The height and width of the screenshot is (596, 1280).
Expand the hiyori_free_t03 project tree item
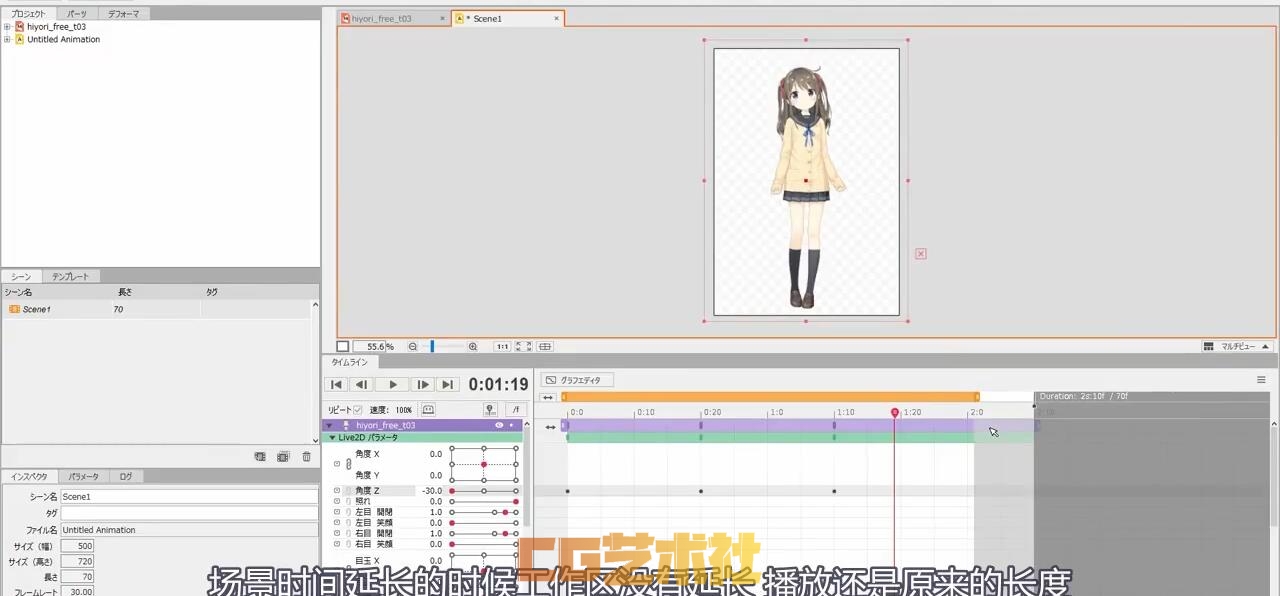pos(7,27)
